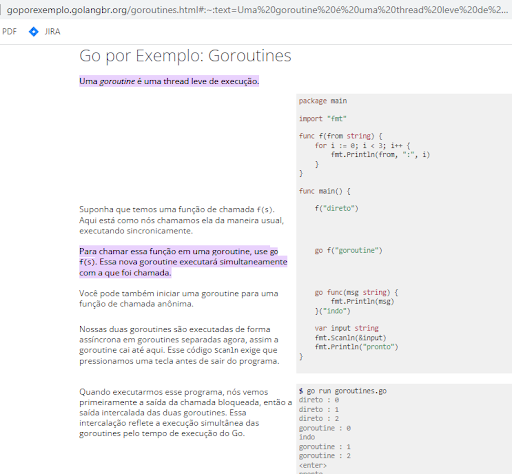Click 'fmt.Println(from, ":", i)' code line
This screenshot has height=474, width=512.
coord(380,155)
